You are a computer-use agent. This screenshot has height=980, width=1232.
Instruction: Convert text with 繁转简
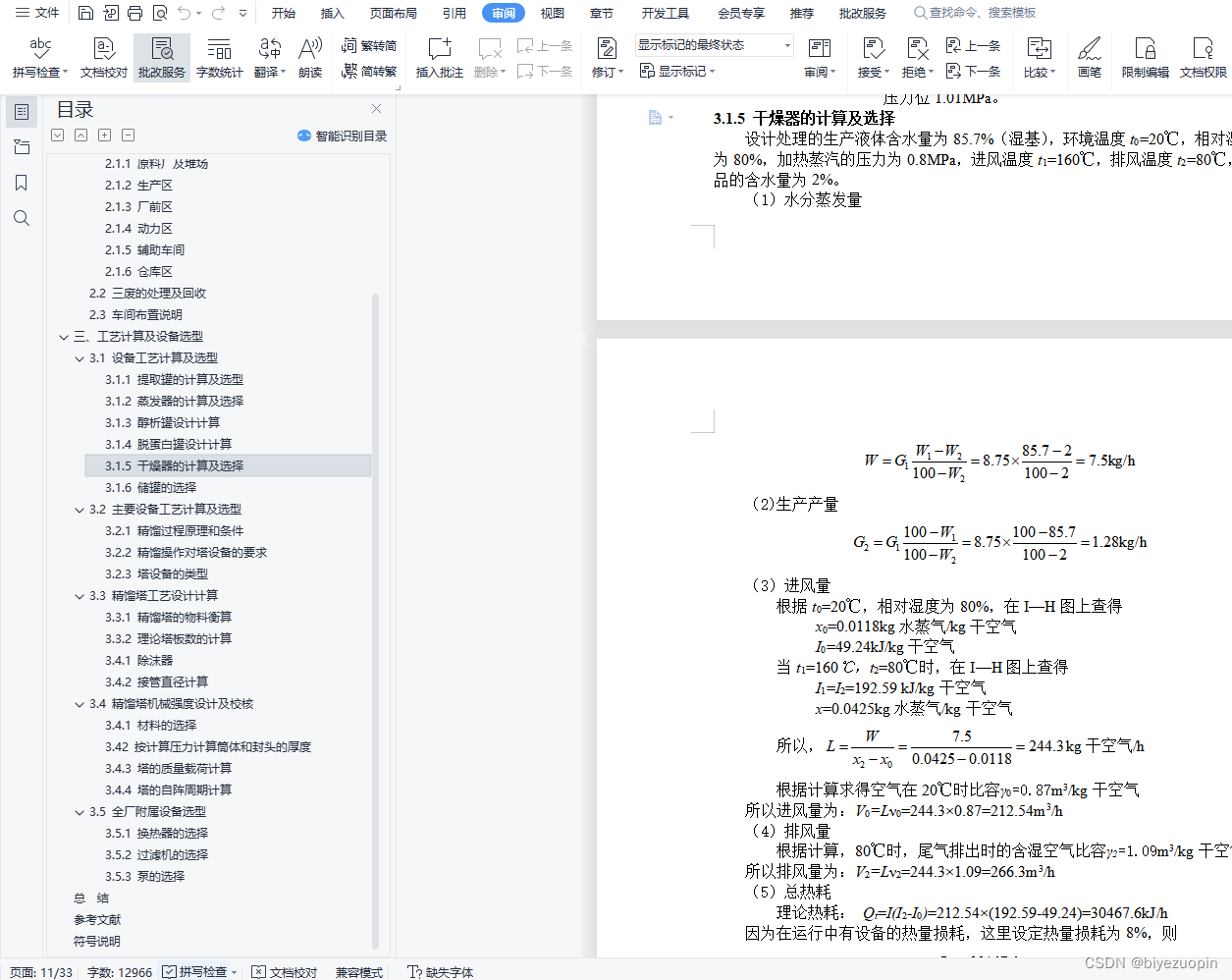click(x=369, y=45)
